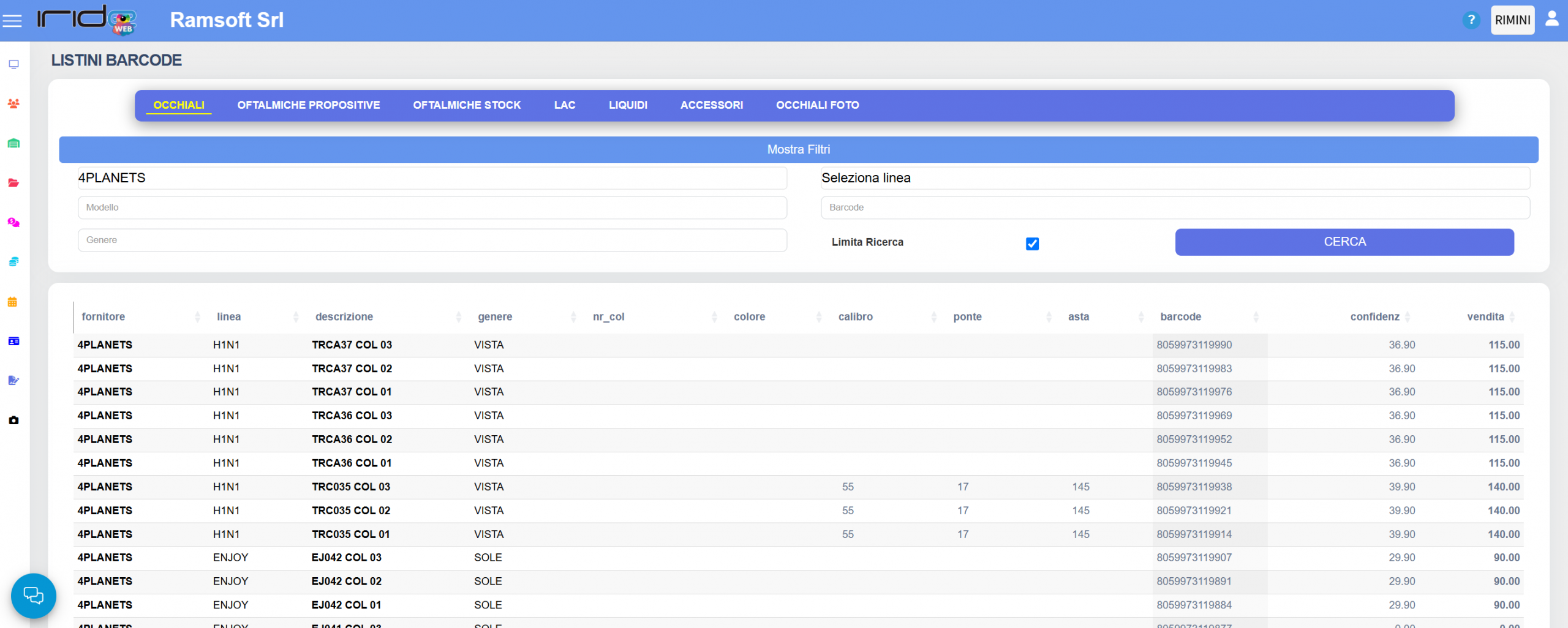Click the RIMINI location button

(1512, 20)
